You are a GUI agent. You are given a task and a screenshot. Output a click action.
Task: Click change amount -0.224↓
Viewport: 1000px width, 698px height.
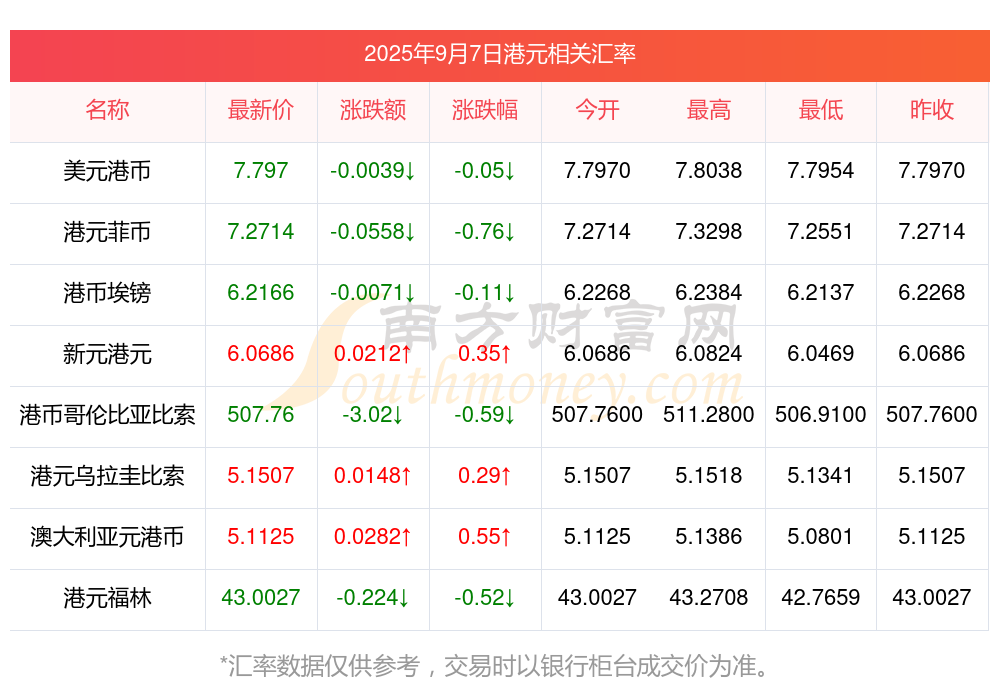[372, 597]
